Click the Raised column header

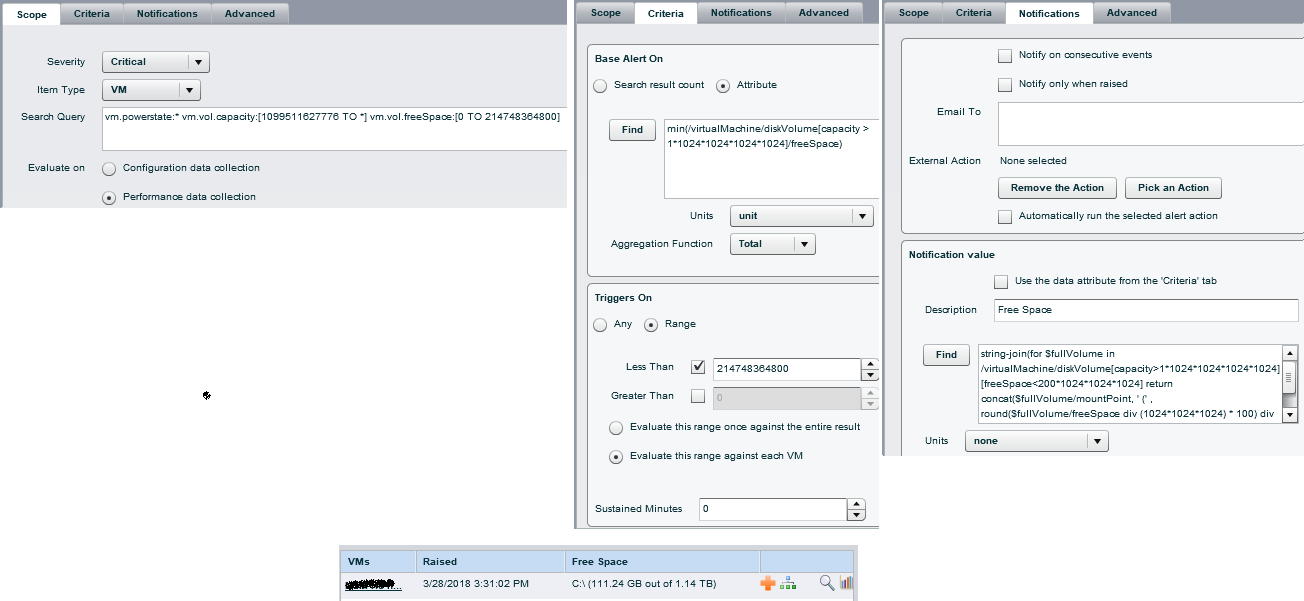pyautogui.click(x=490, y=562)
